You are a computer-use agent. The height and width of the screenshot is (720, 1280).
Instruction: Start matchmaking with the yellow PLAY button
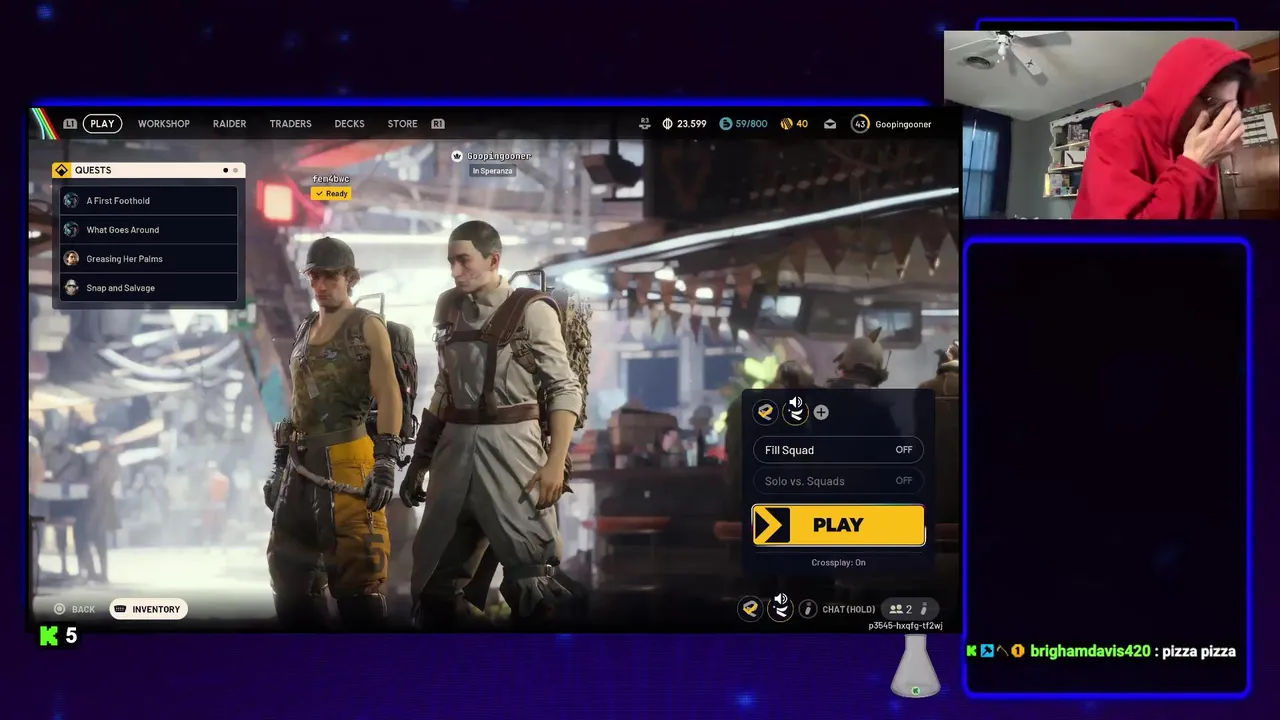click(838, 525)
